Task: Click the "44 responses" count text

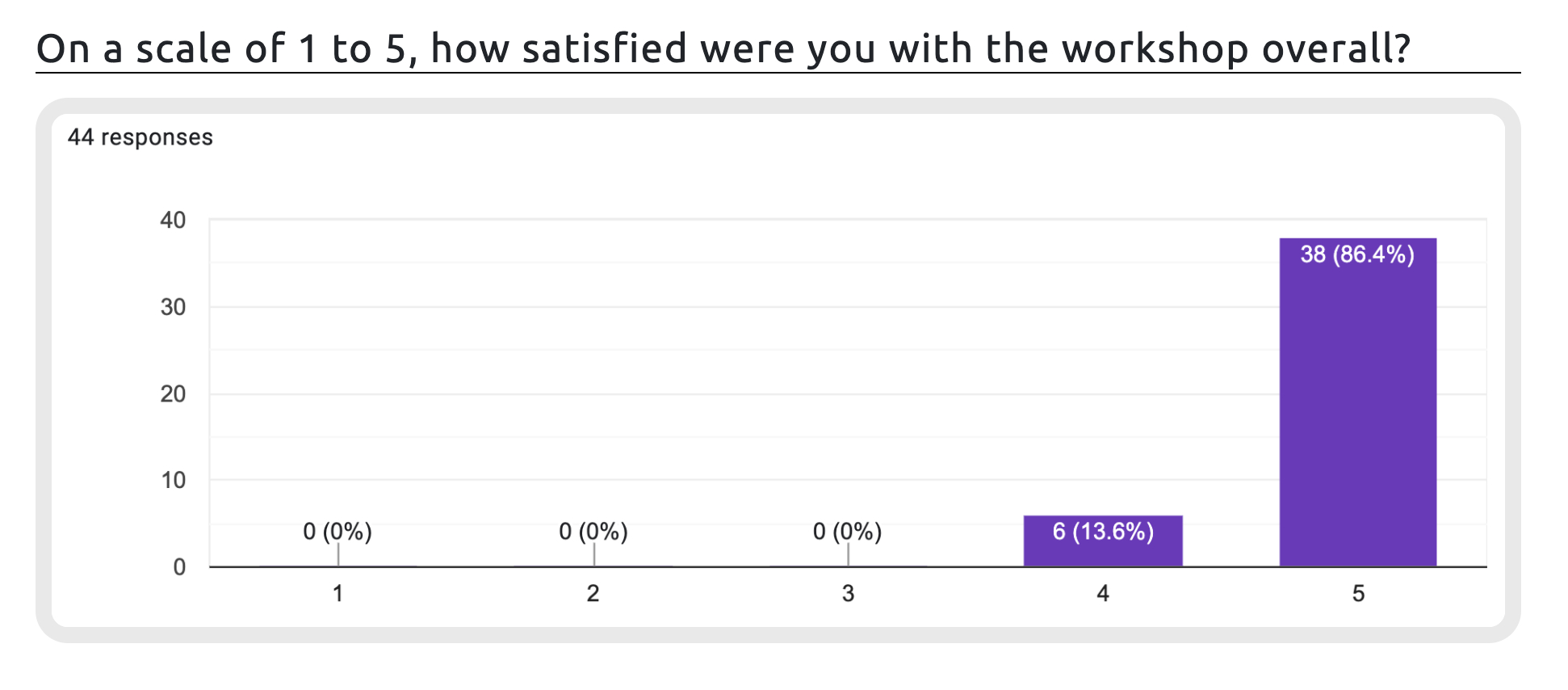Action: coord(140,137)
